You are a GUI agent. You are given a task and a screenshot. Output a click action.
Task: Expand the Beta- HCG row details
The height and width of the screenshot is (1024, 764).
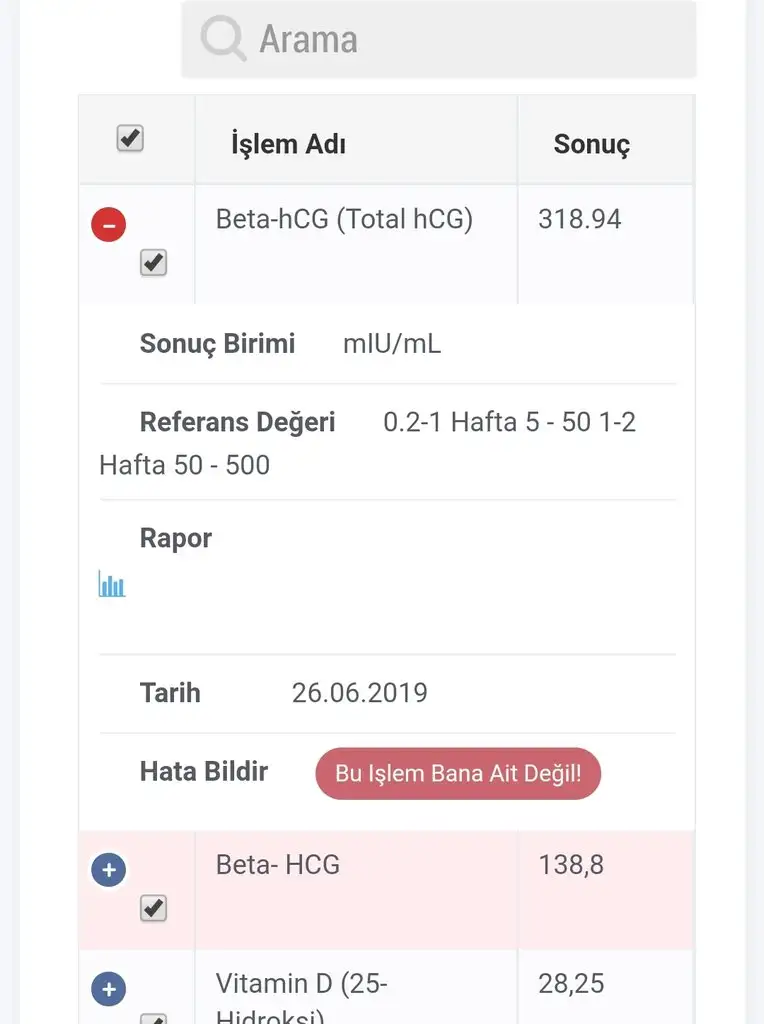[109, 870]
